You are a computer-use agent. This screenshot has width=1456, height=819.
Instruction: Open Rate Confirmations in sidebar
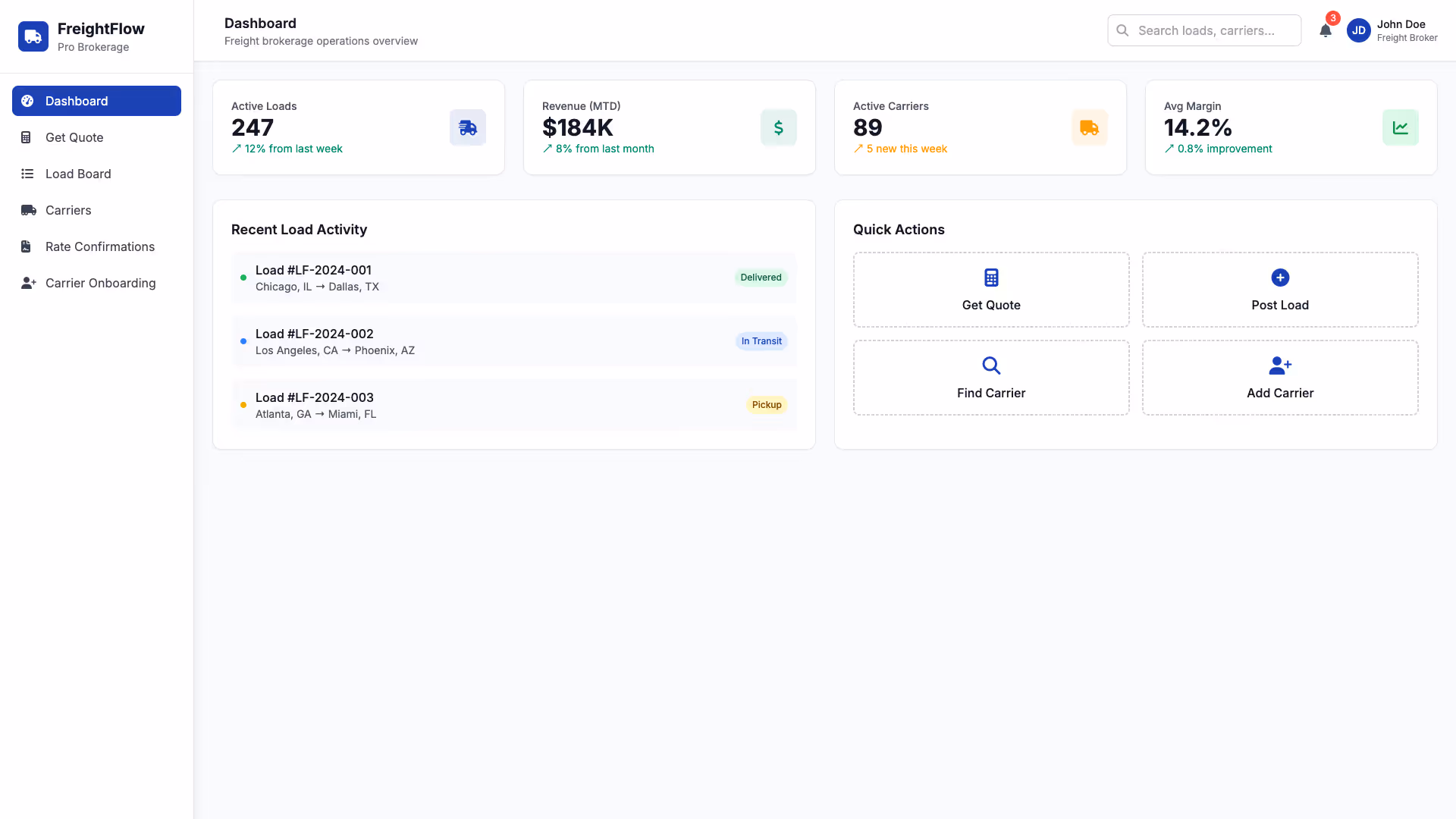[x=99, y=246]
